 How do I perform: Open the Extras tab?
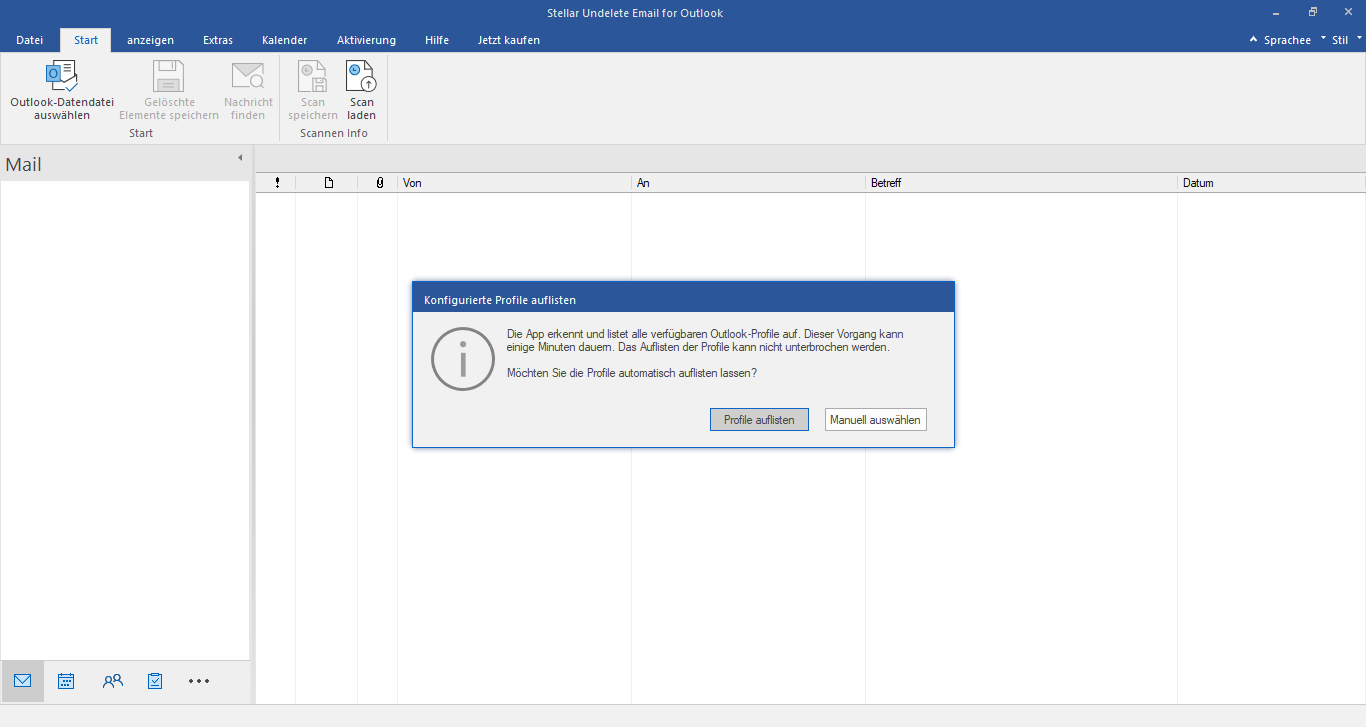[218, 40]
